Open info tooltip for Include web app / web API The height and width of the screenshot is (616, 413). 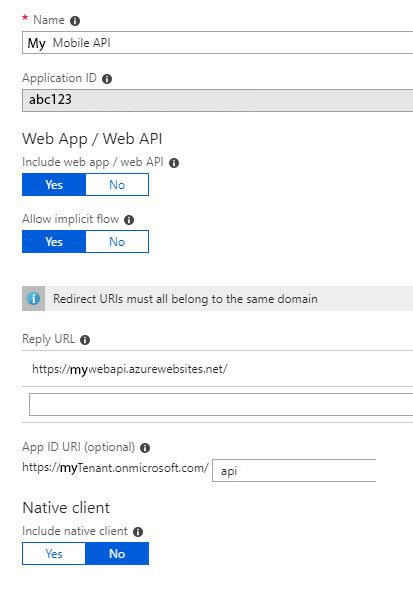[x=174, y=163]
